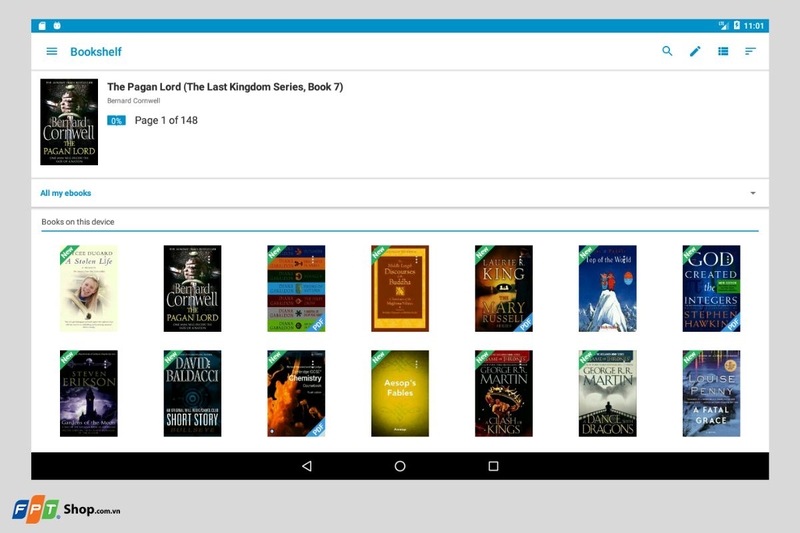Viewport: 800px width, 533px height.
Task: Tap the battery status icon
Action: 736,25
